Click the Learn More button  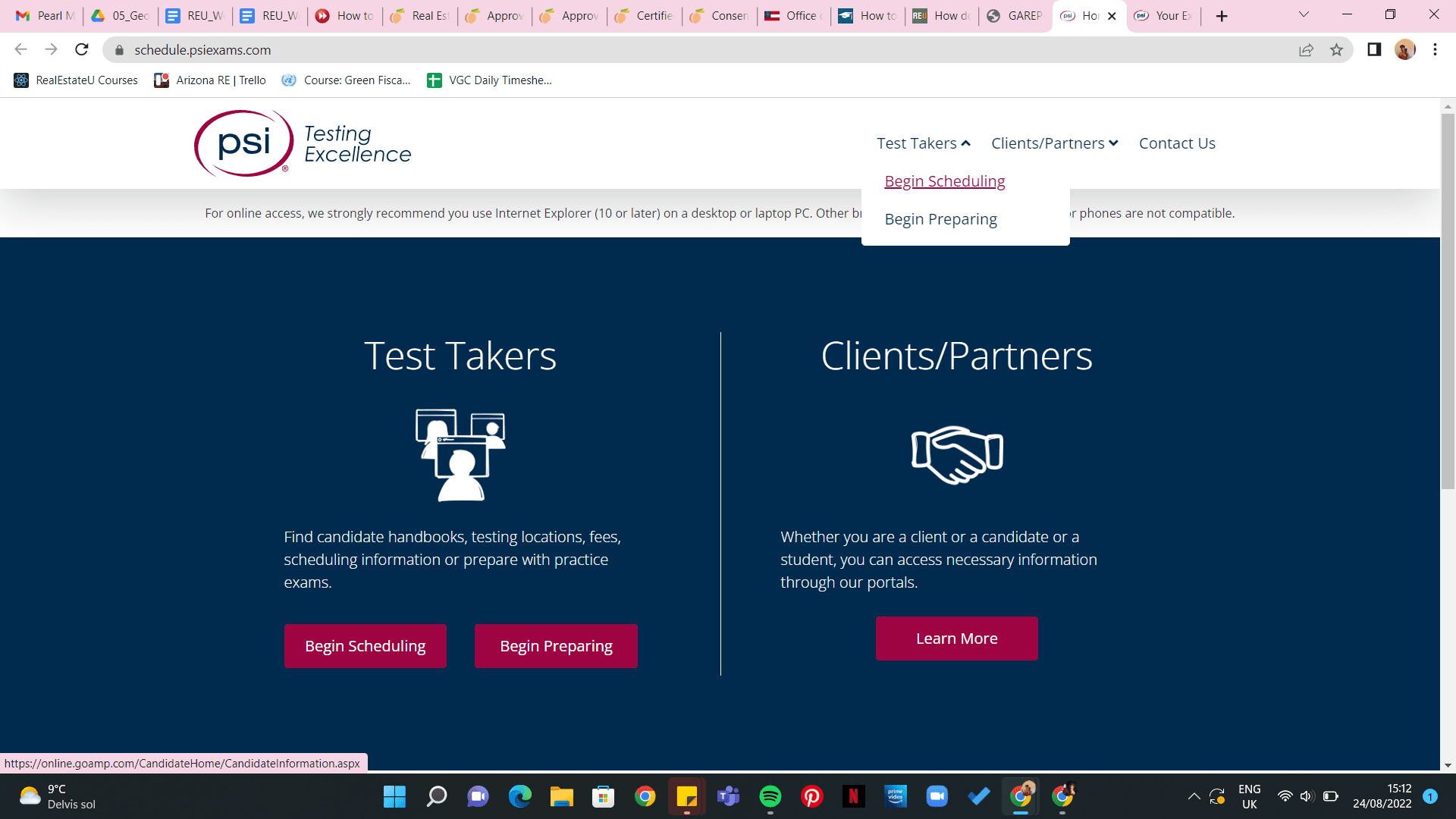[956, 639]
